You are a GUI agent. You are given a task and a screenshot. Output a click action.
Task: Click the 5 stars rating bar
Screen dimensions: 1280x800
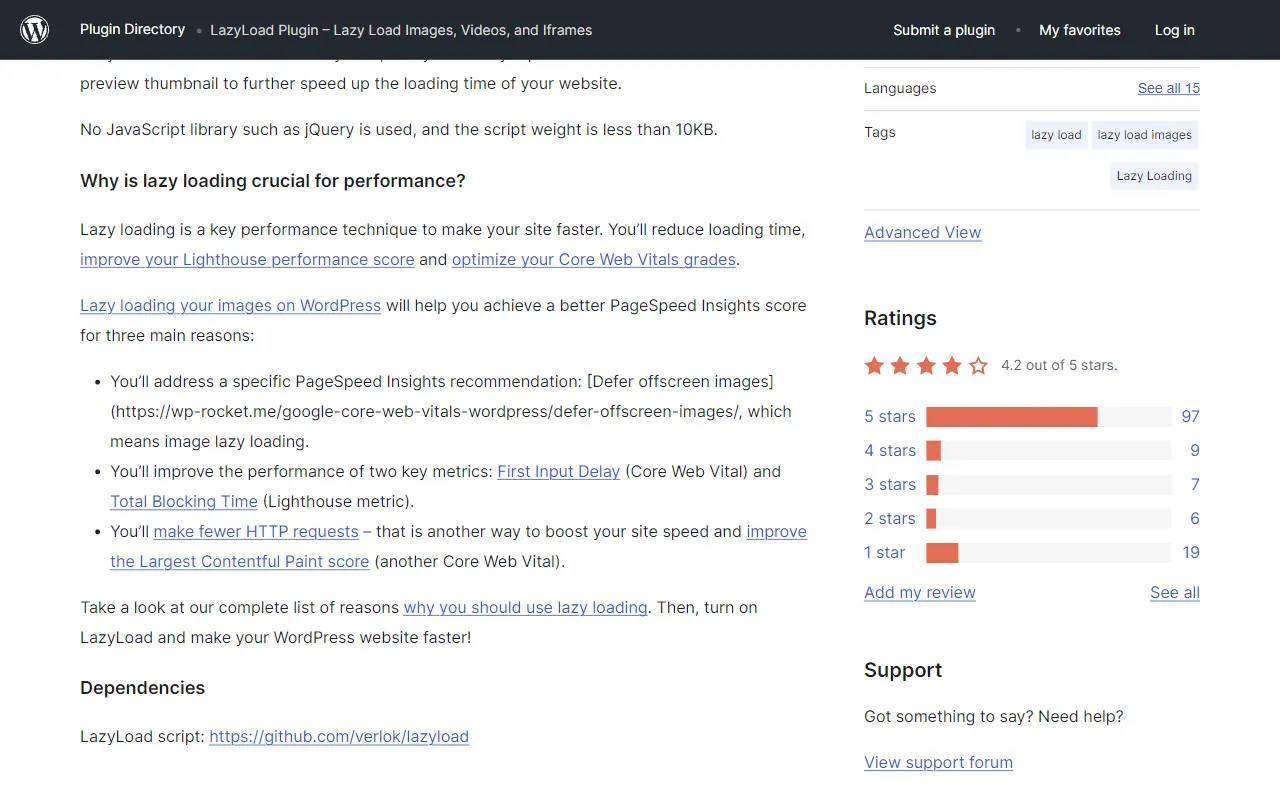click(1048, 417)
